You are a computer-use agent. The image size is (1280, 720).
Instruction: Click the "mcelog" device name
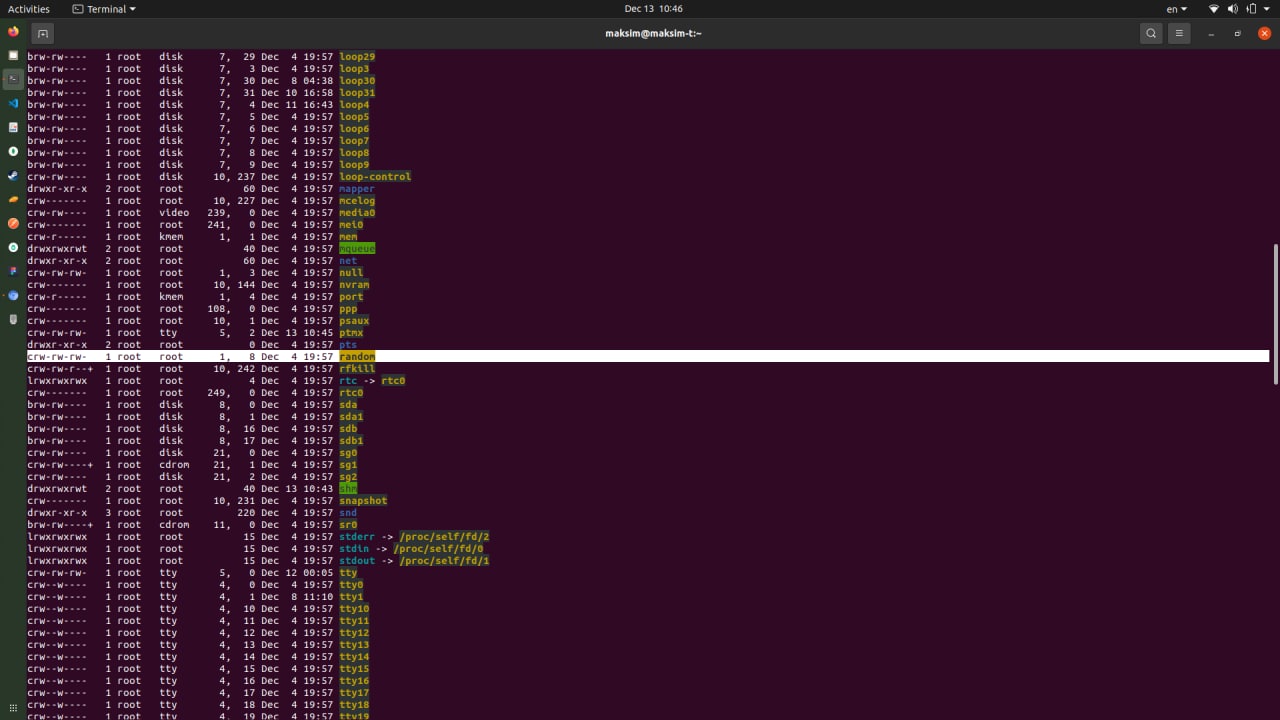coord(357,201)
